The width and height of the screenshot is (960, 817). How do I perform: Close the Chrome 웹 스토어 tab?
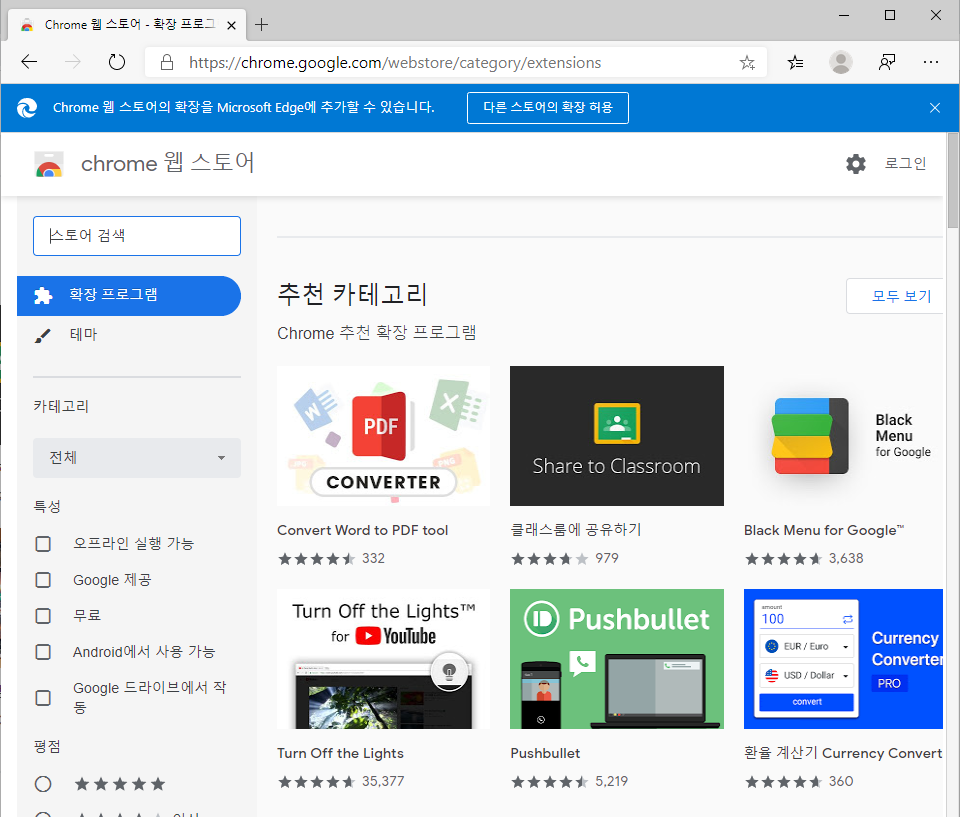231,25
